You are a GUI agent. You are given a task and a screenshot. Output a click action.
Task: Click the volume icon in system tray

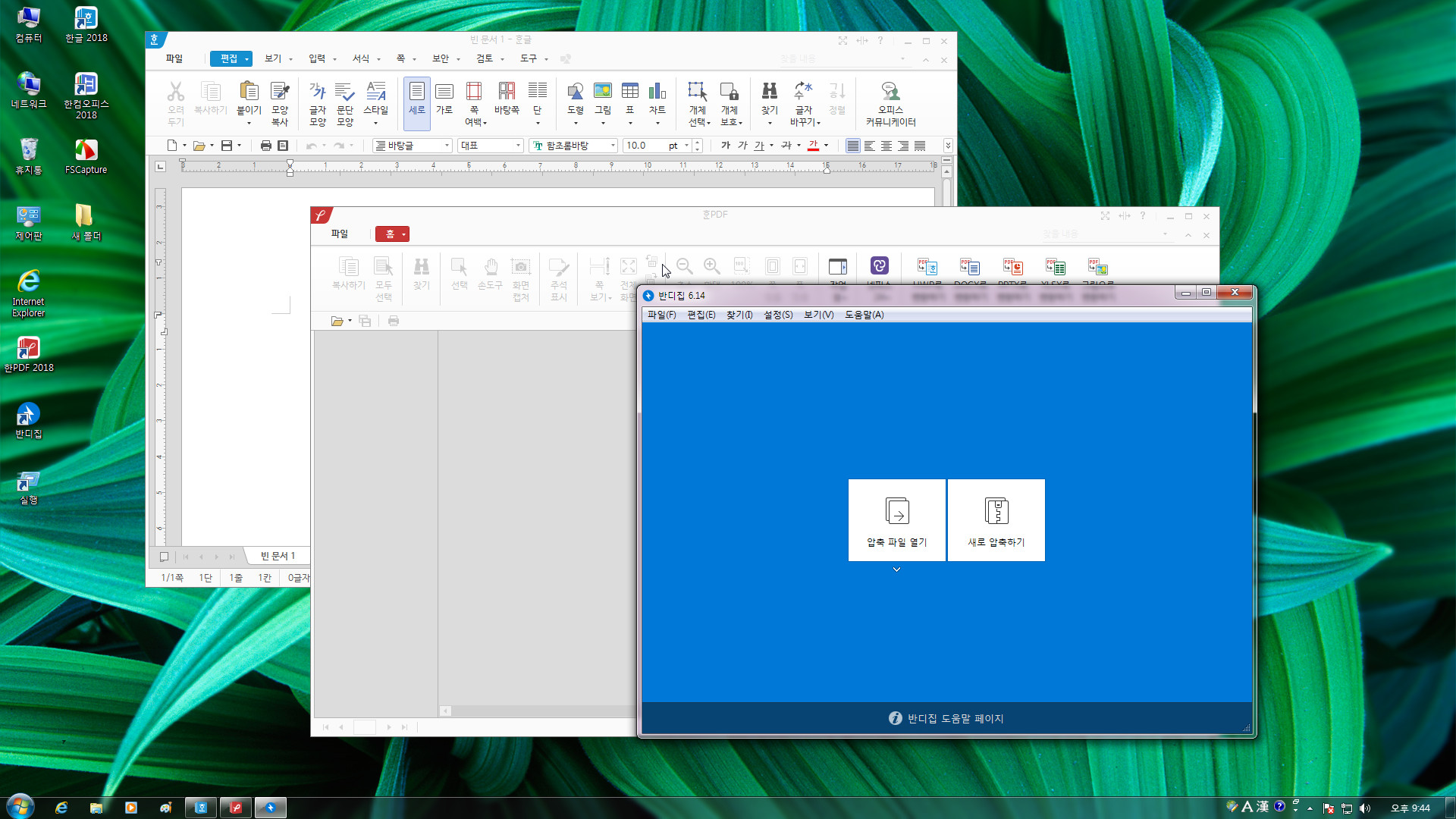click(x=1365, y=808)
